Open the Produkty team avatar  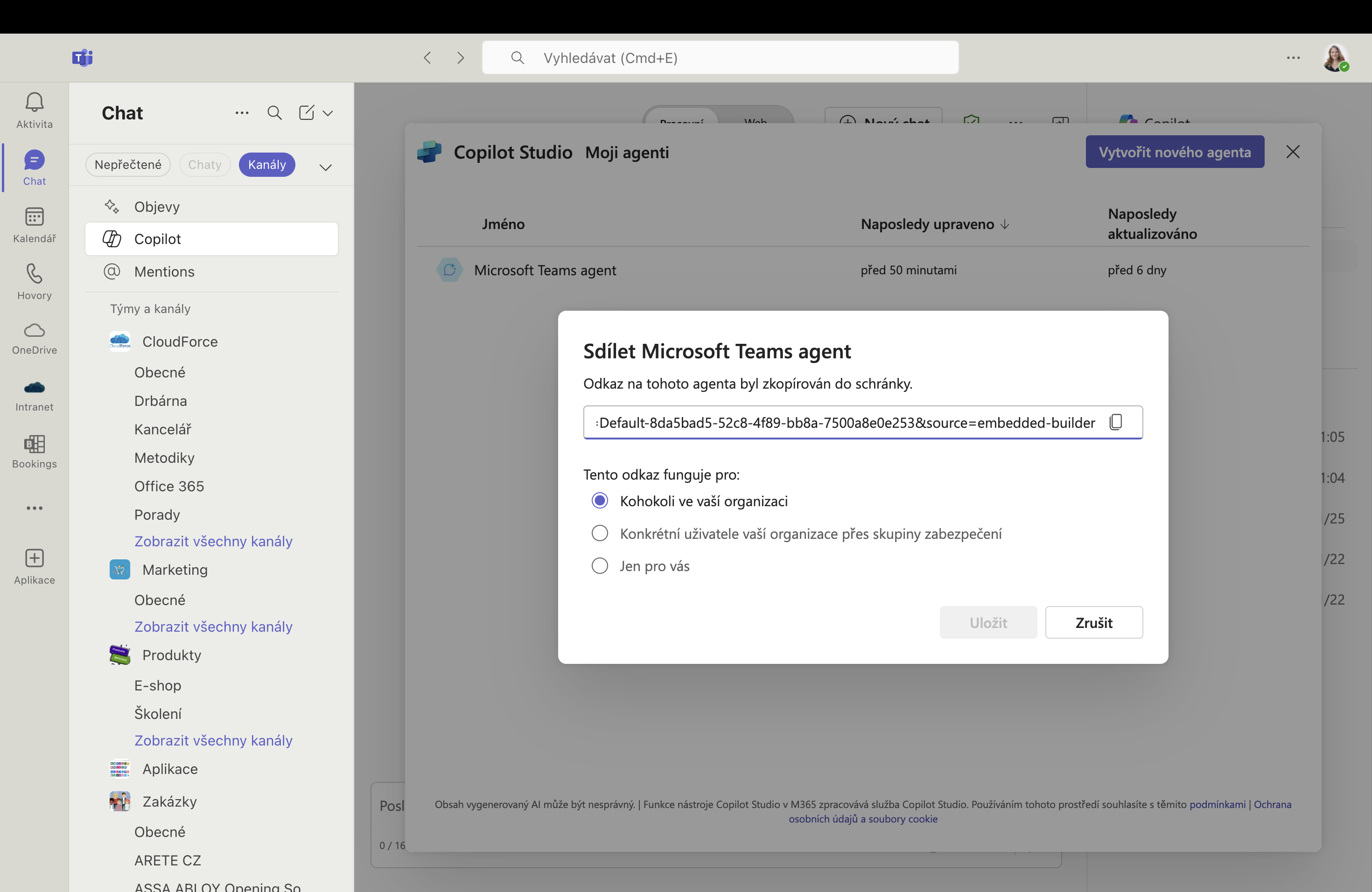point(120,655)
